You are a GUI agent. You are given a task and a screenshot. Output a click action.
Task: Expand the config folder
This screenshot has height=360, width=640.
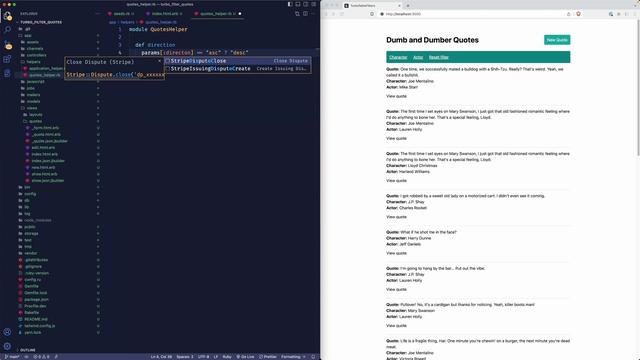pyautogui.click(x=30, y=194)
